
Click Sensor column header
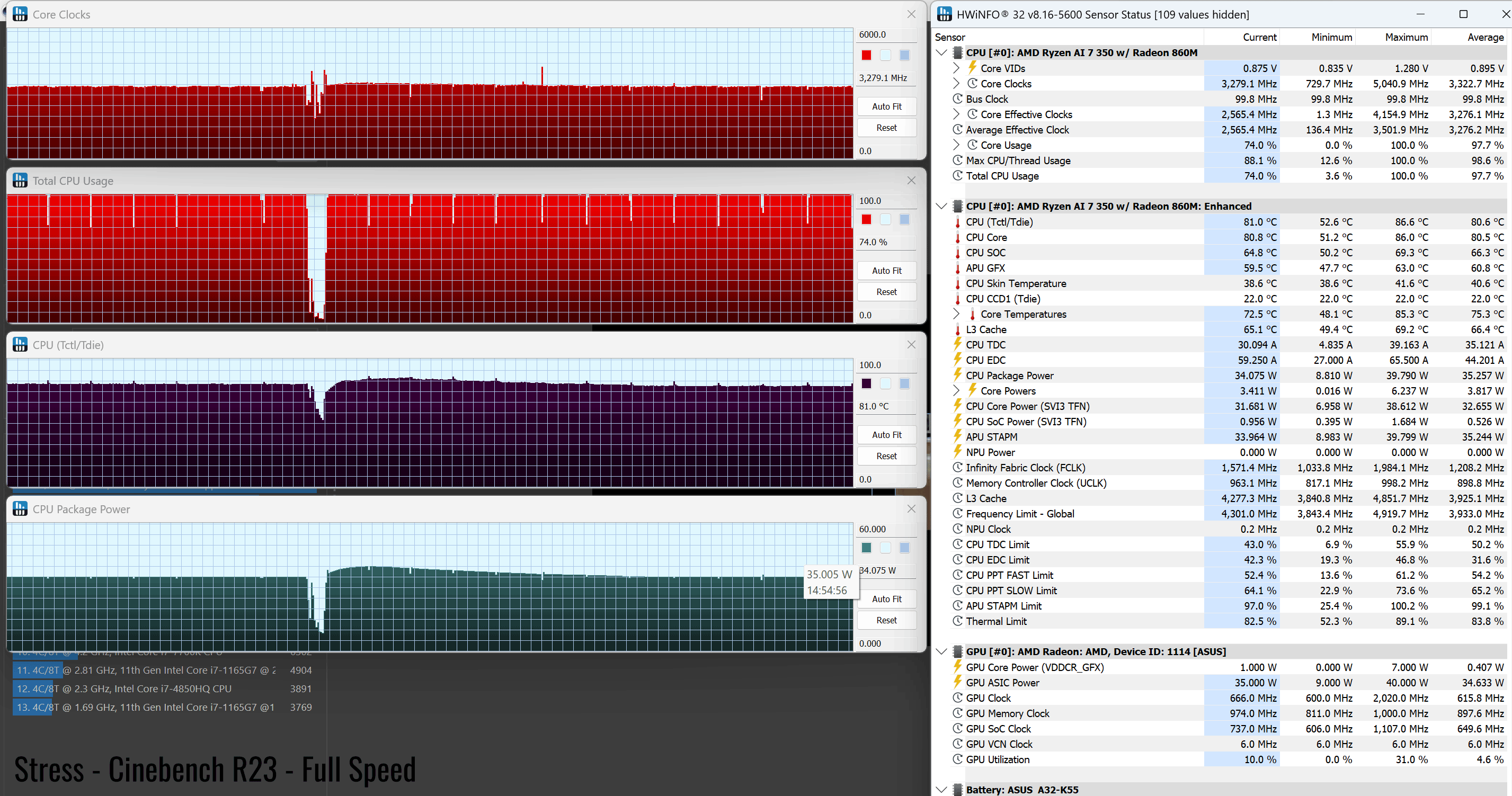(x=1068, y=37)
